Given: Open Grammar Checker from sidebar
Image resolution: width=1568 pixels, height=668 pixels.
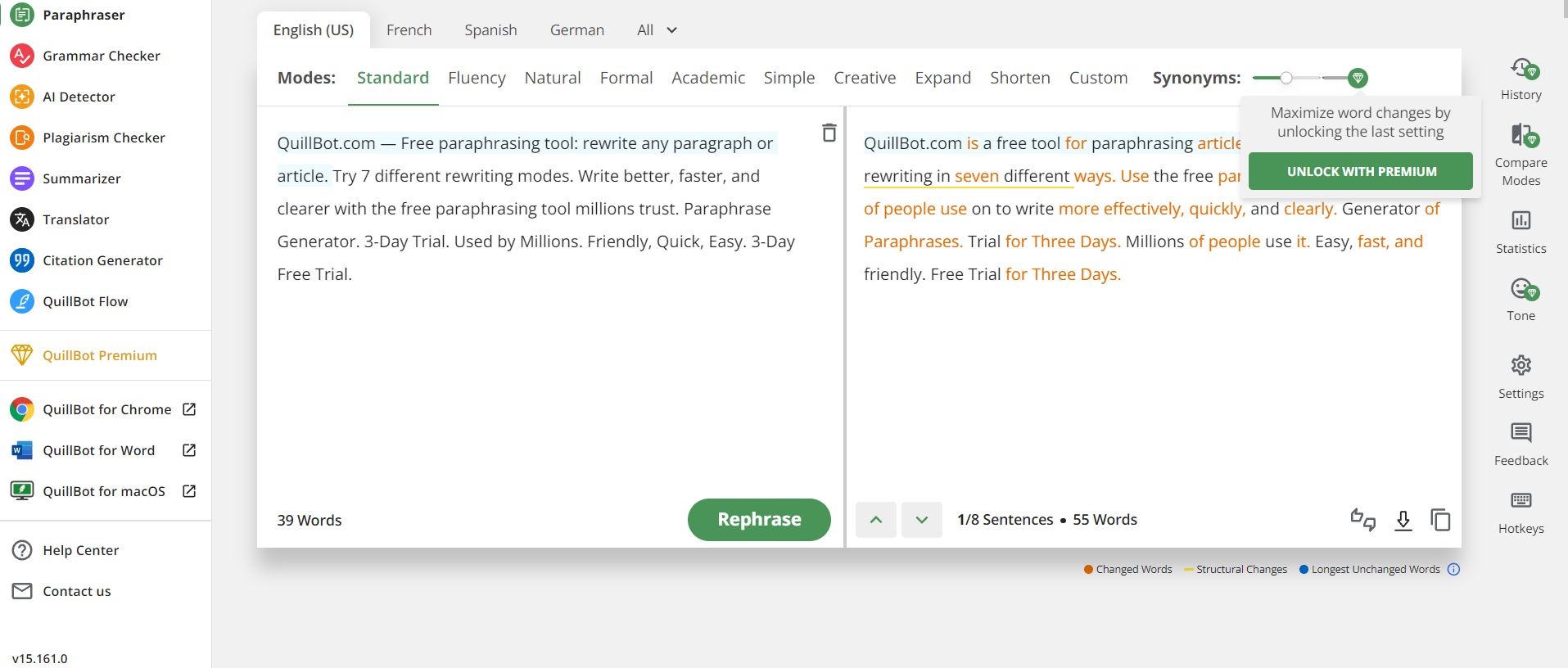Looking at the screenshot, I should (102, 56).
